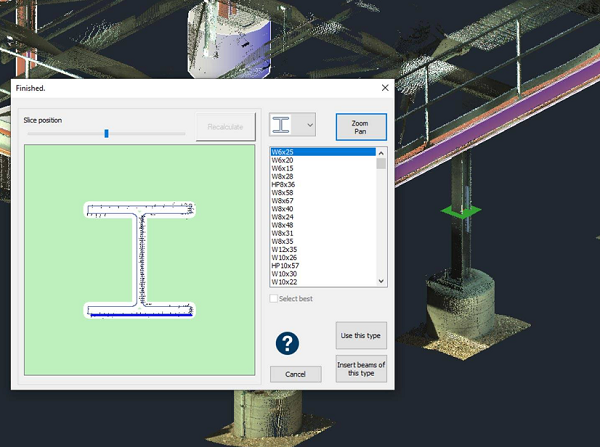Choose the HP8x36 profile entry

click(286, 184)
